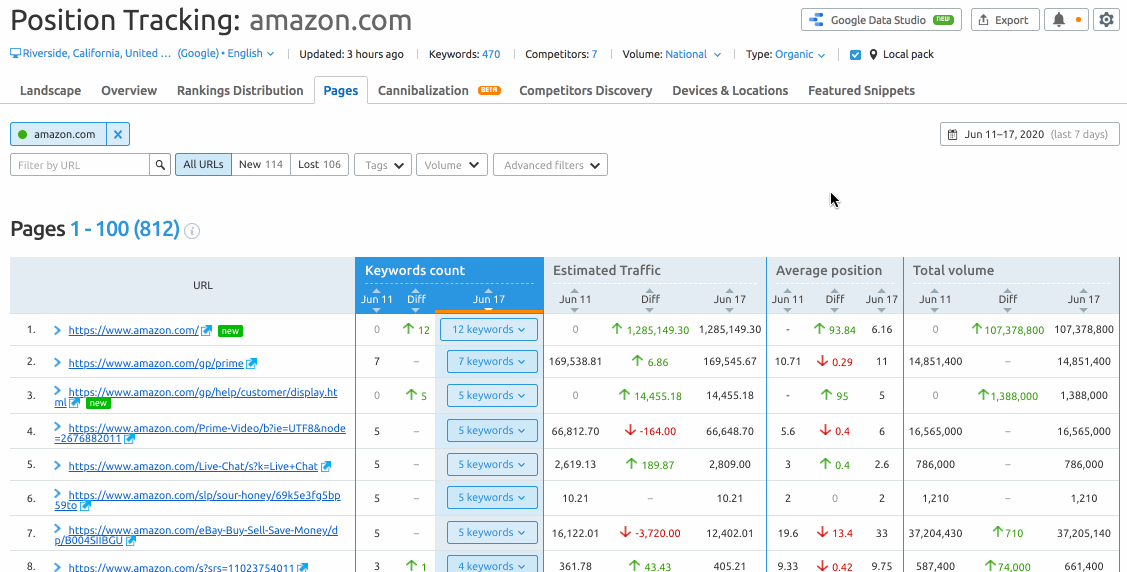The image size is (1127, 572).
Task: Open 5 keywords dropdown for Prime-Video row
Action: 492,430
